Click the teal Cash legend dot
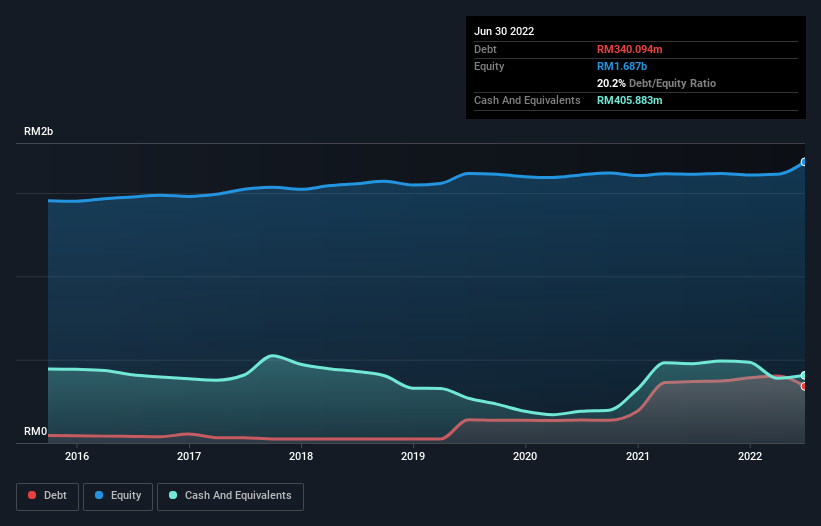 click(x=173, y=495)
